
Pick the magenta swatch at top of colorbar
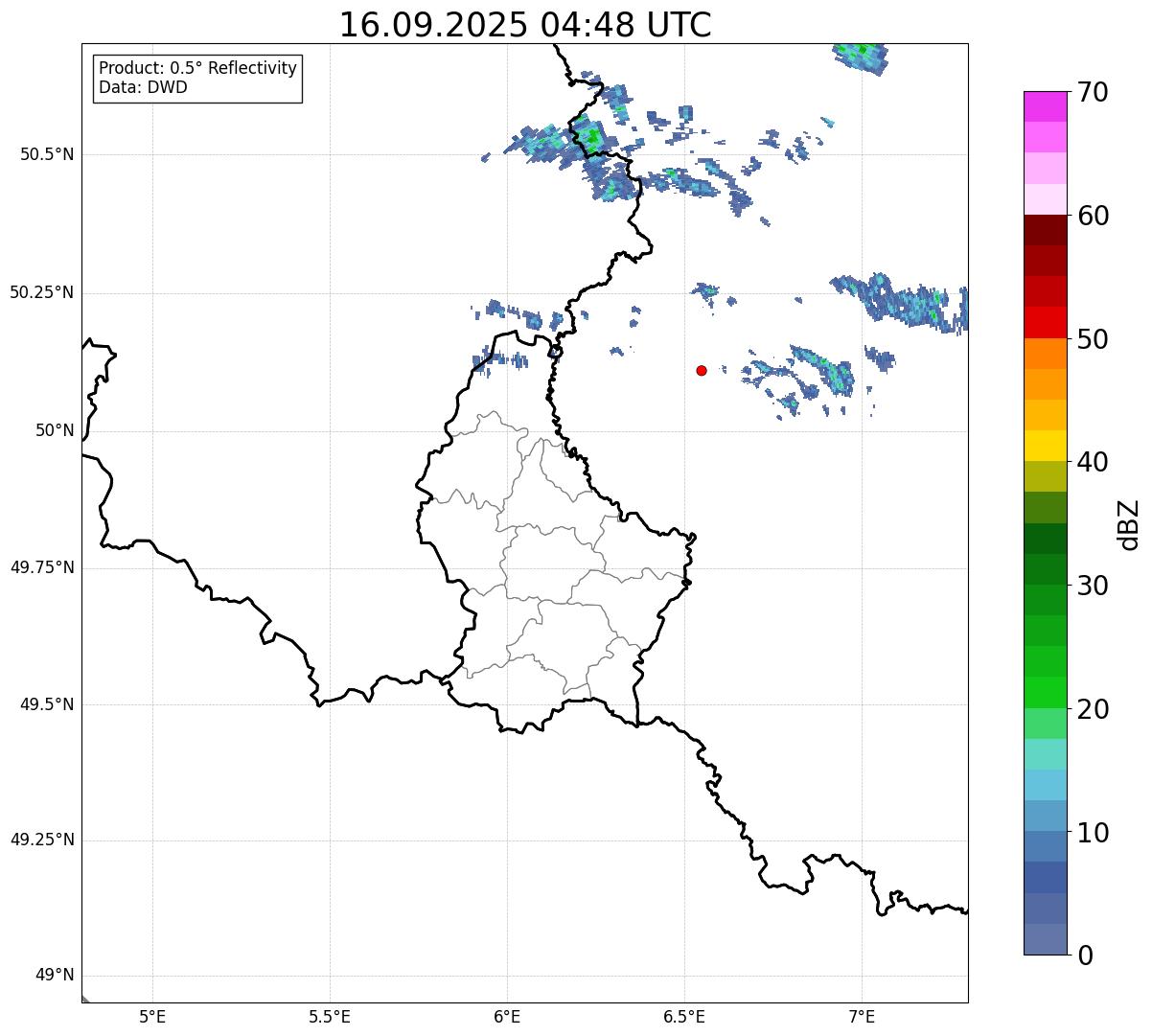tap(1045, 107)
